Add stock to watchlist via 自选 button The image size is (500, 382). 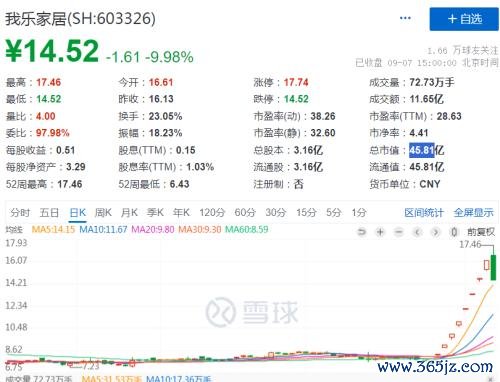click(464, 19)
